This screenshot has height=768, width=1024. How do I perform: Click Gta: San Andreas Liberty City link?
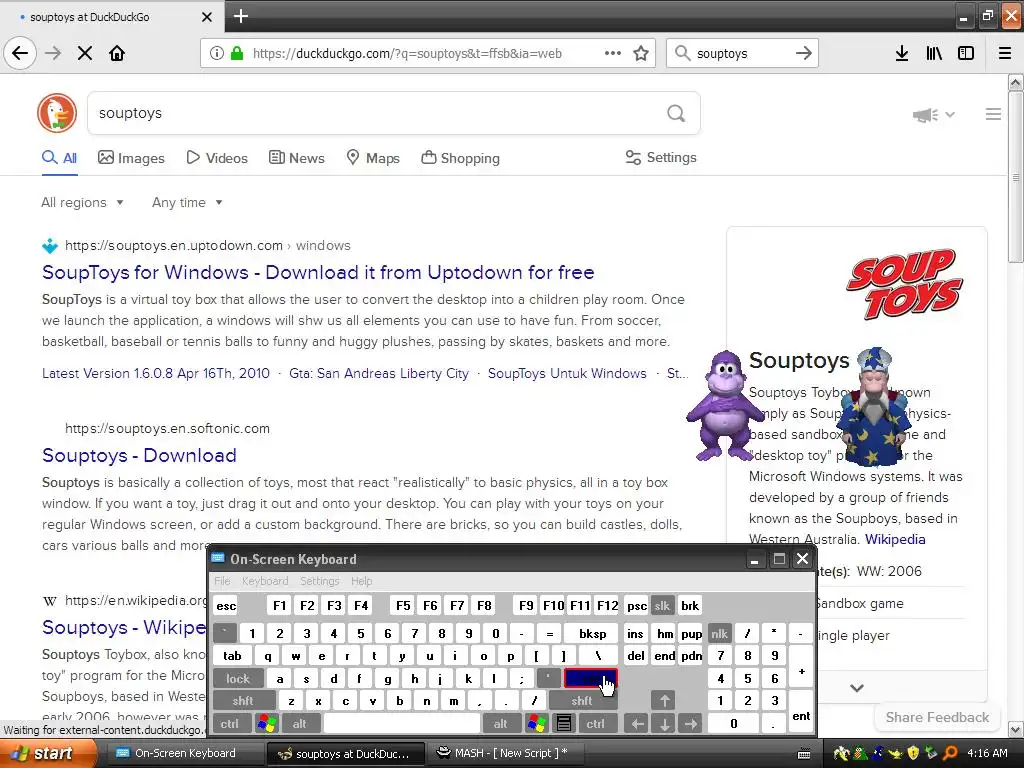(x=379, y=374)
